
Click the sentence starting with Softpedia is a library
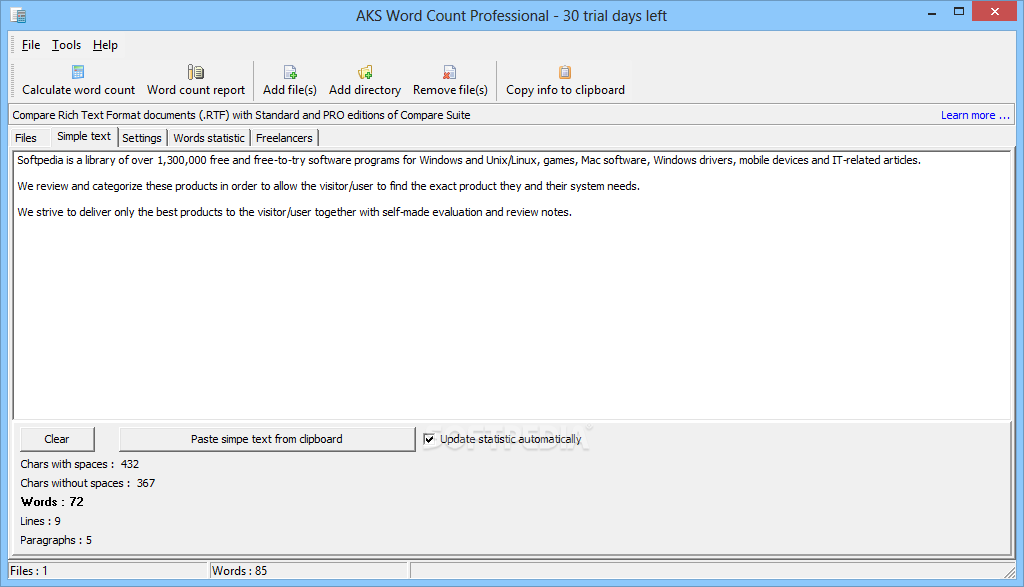[469, 160]
